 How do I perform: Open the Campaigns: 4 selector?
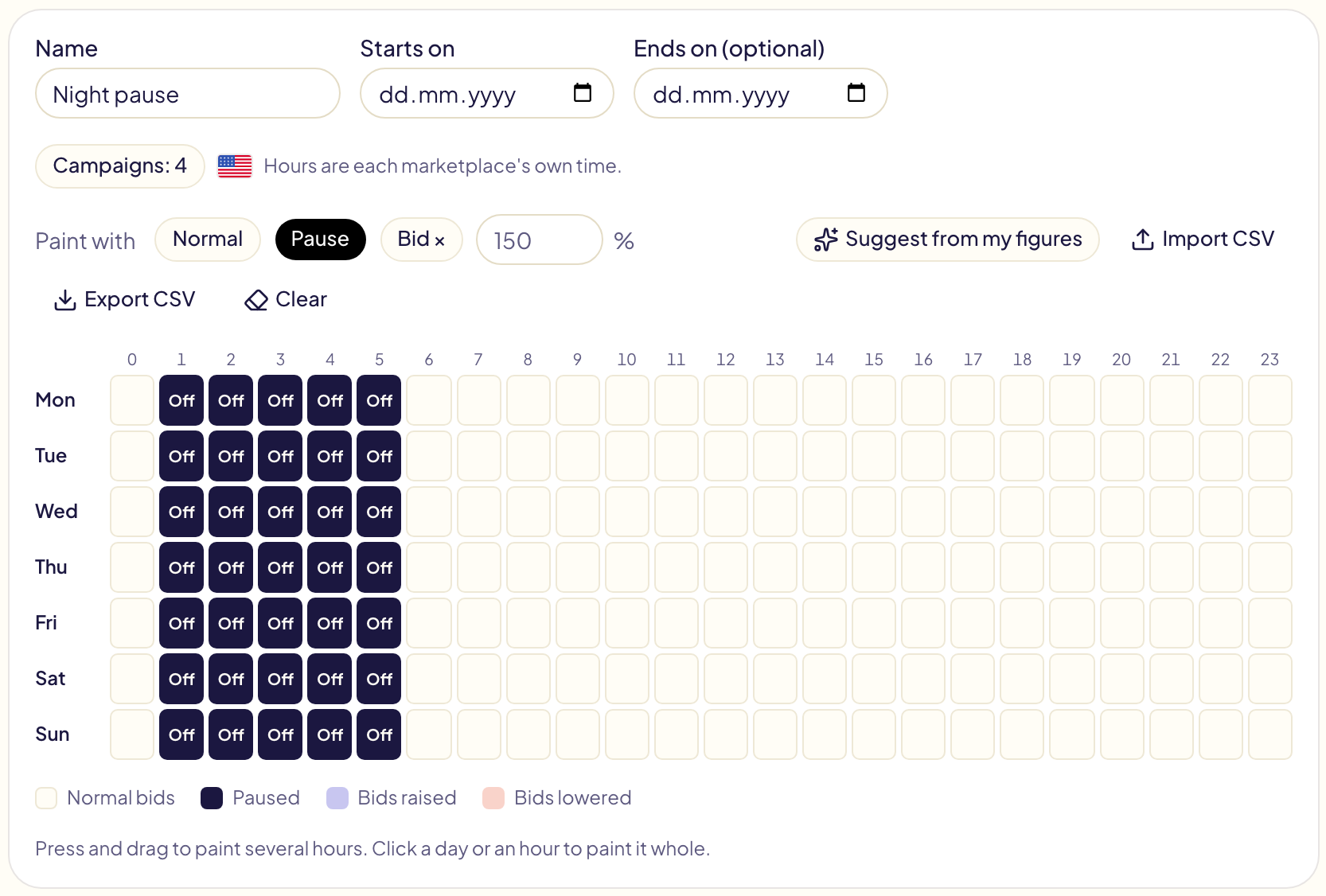pyautogui.click(x=120, y=166)
